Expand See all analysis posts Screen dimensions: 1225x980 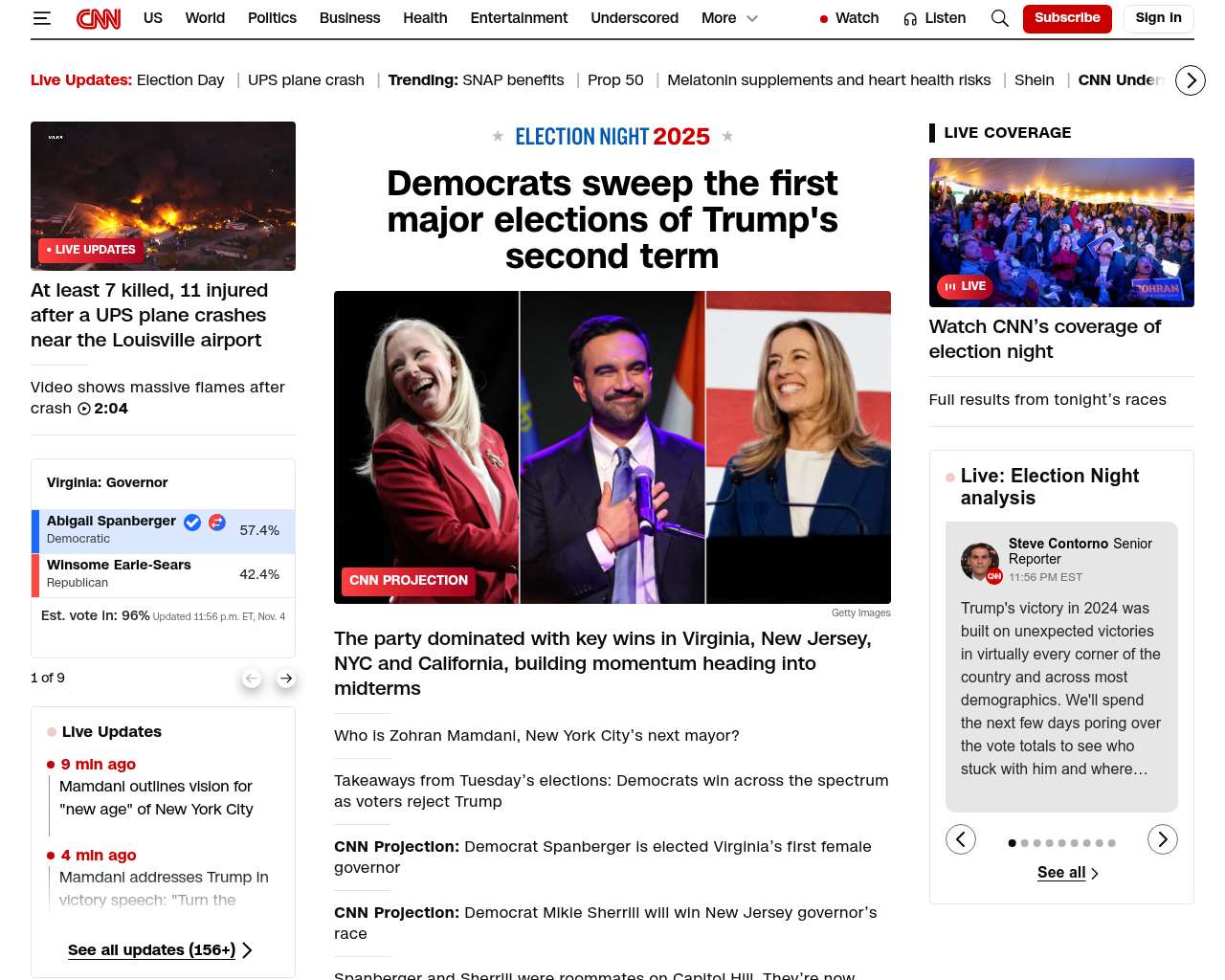point(1068,873)
